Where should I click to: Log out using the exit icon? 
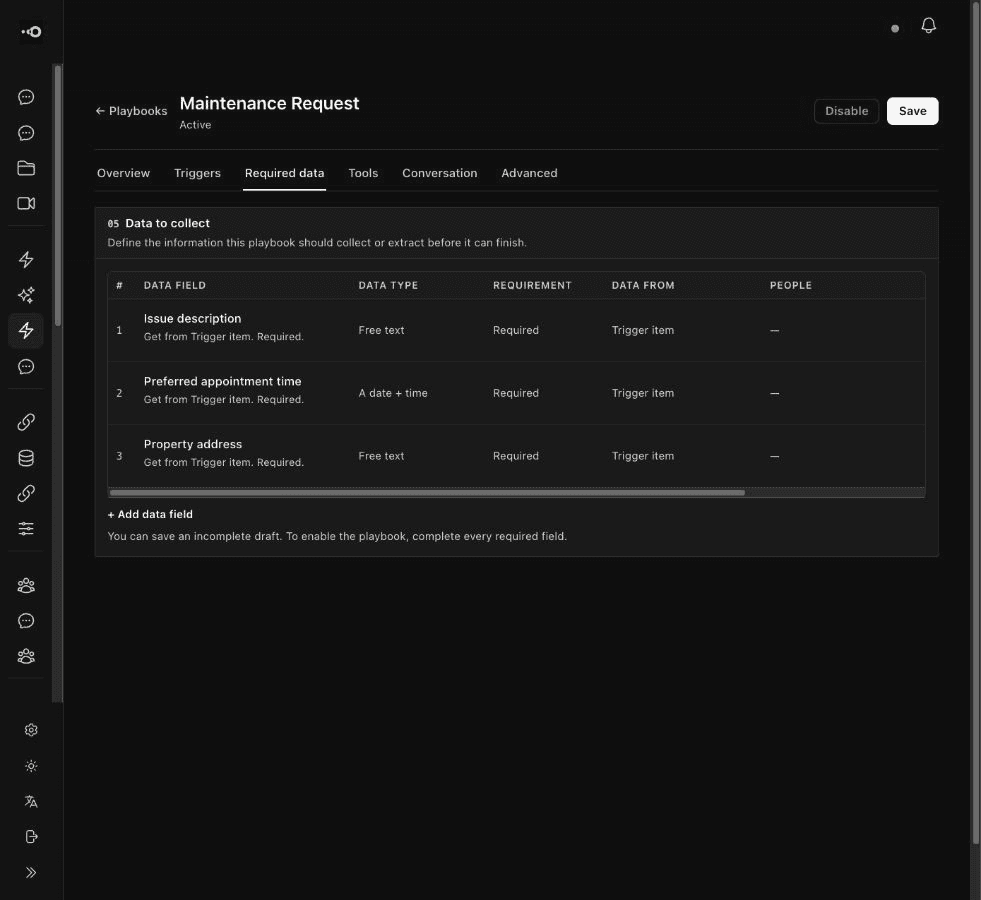[x=31, y=837]
